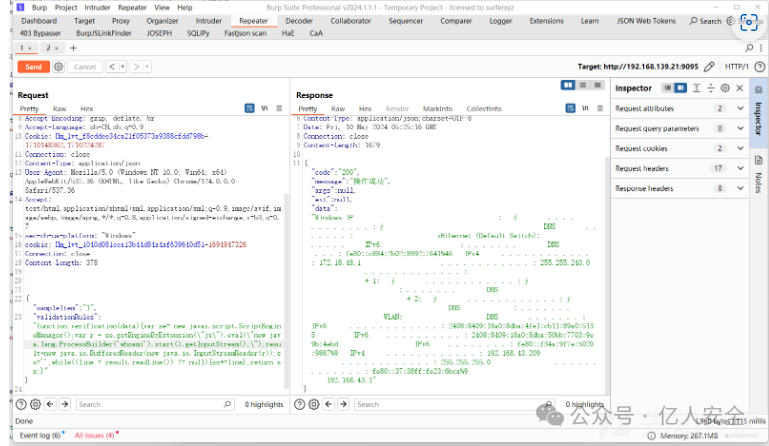This screenshot has height=446, width=769.
Task: Focus the response Search input field
Action: [x=455, y=404]
